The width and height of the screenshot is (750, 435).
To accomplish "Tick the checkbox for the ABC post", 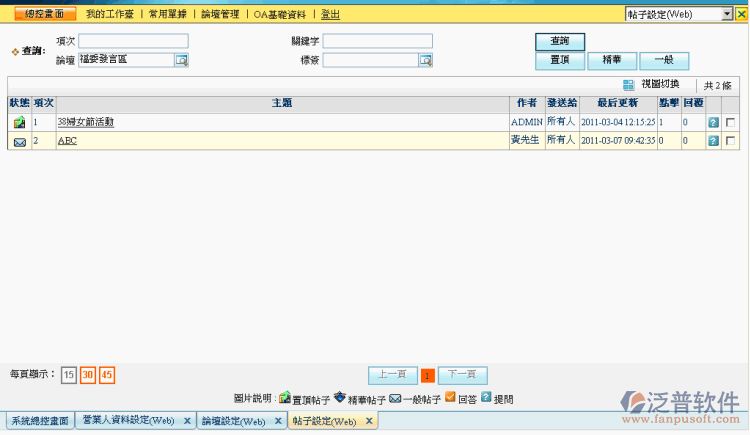I will tap(731, 141).
